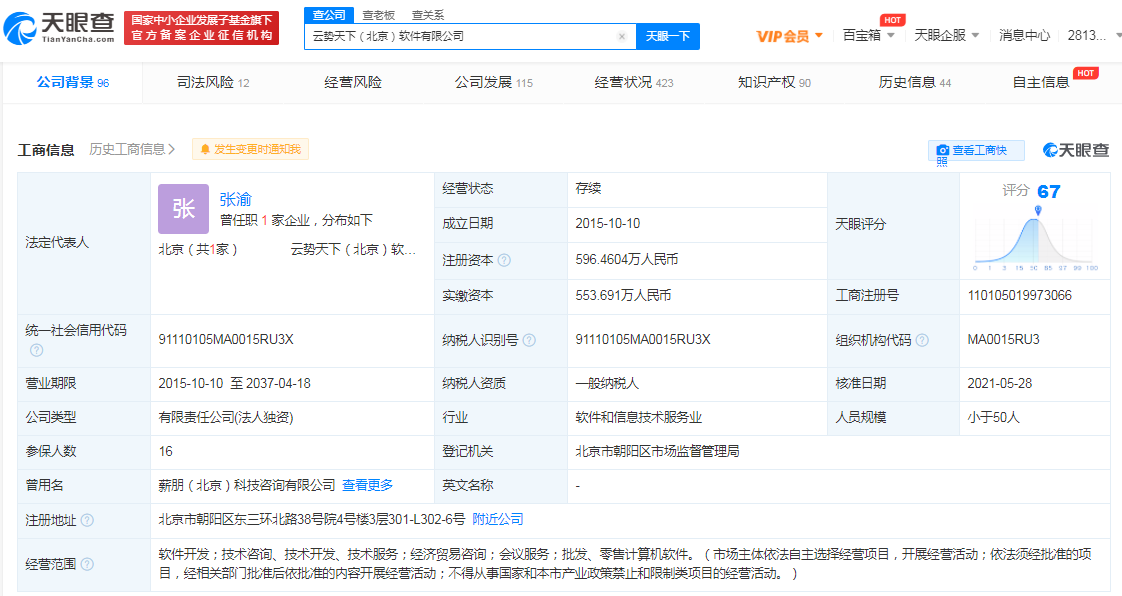The width and height of the screenshot is (1122, 596).
Task: Switch to the 查公司 search tab
Action: [x=329, y=15]
